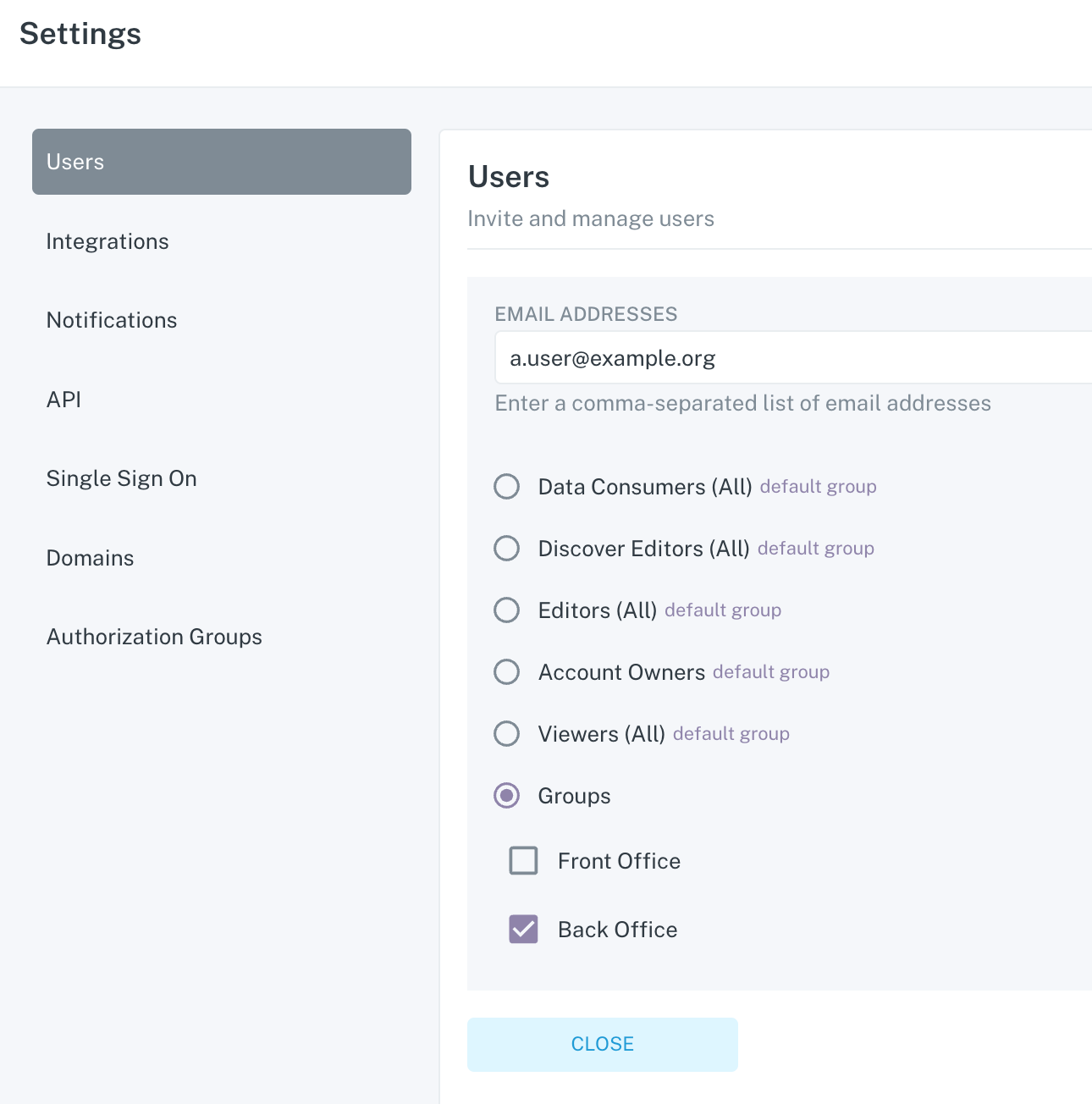
Task: Select the API settings section
Action: (x=63, y=400)
